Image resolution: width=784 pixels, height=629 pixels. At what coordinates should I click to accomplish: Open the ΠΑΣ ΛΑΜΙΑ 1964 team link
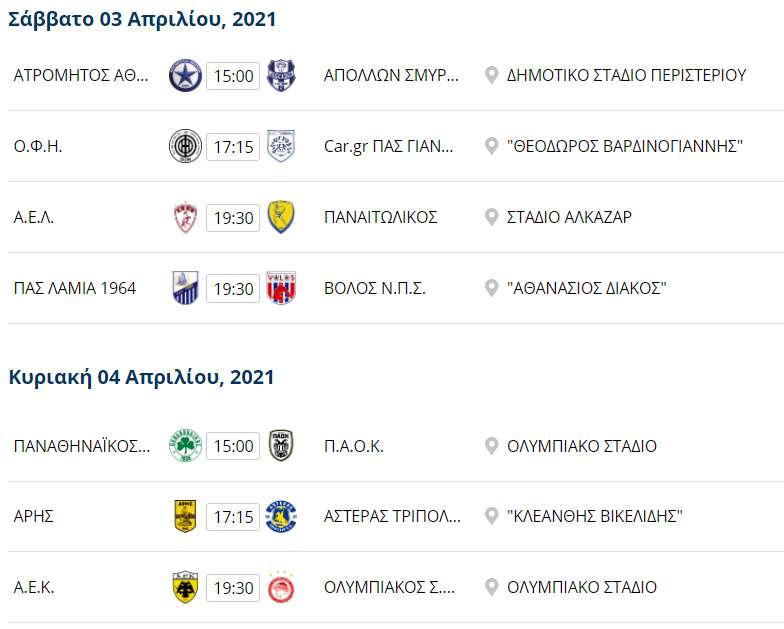click(75, 288)
